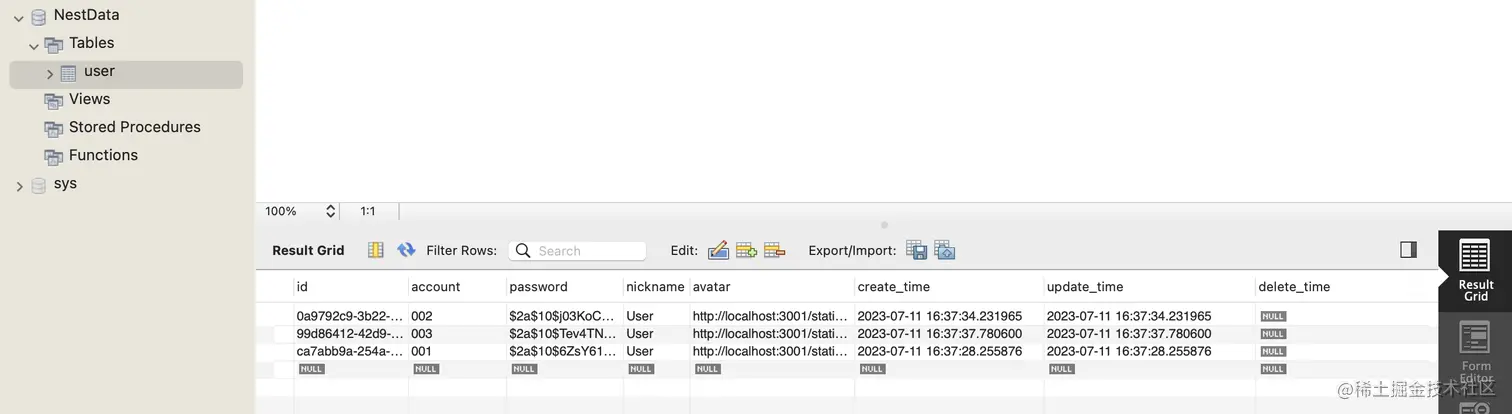Collapse the Tables node
1512x414 pixels.
tap(34, 45)
